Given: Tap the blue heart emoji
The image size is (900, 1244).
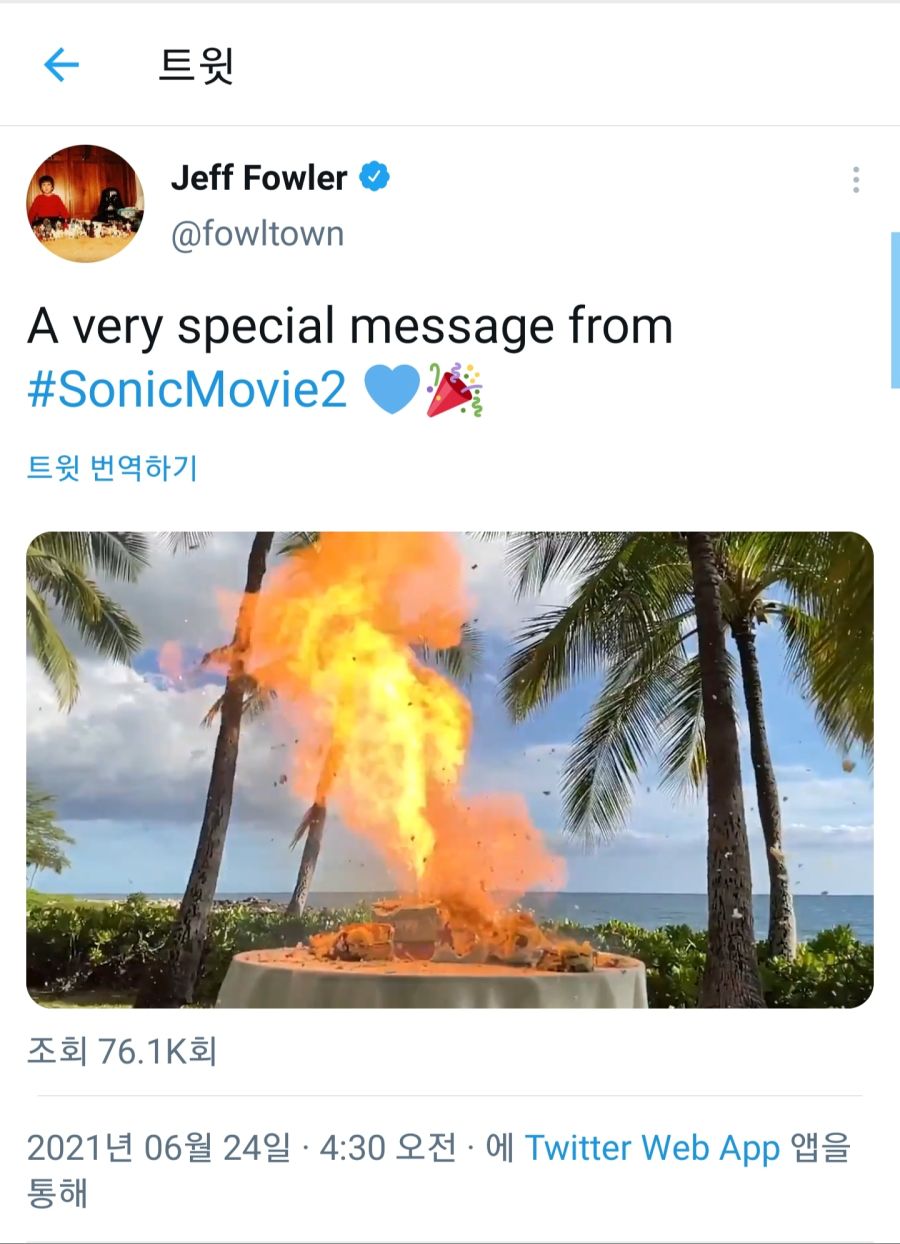Looking at the screenshot, I should pos(392,390).
